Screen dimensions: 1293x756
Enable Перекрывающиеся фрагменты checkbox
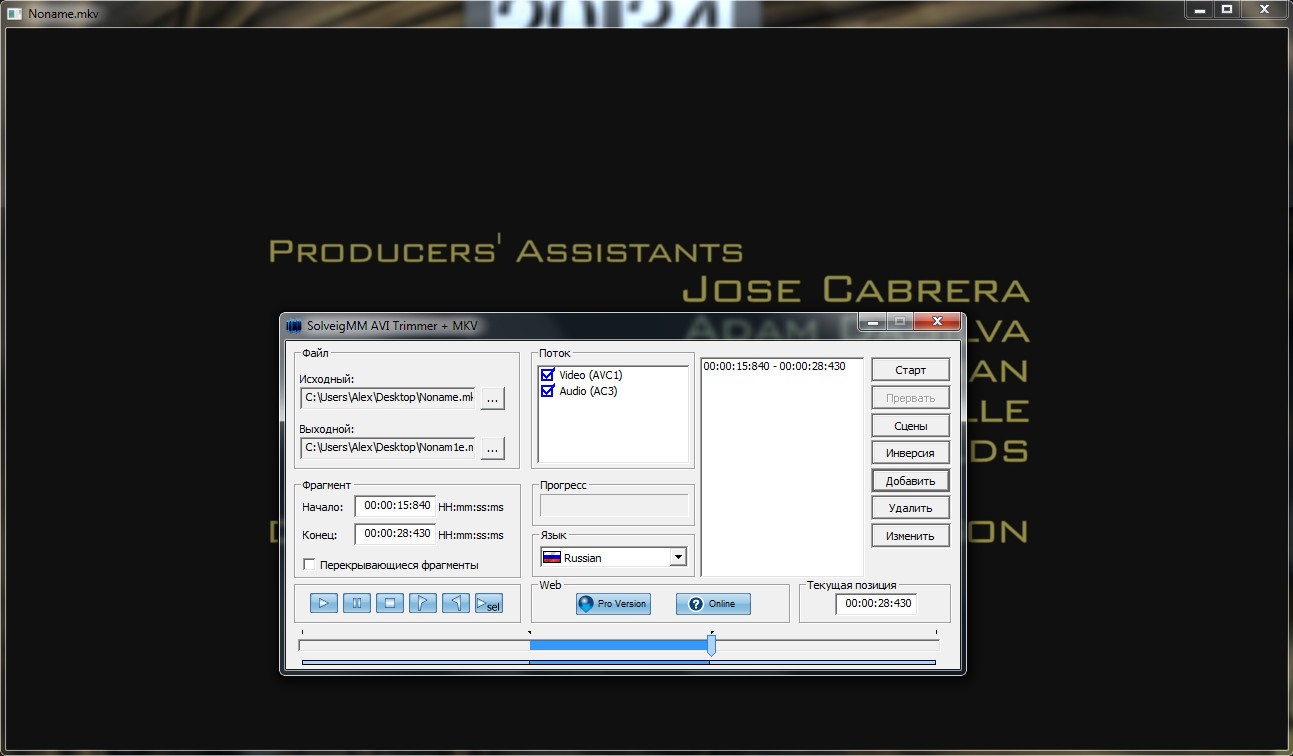(x=309, y=565)
